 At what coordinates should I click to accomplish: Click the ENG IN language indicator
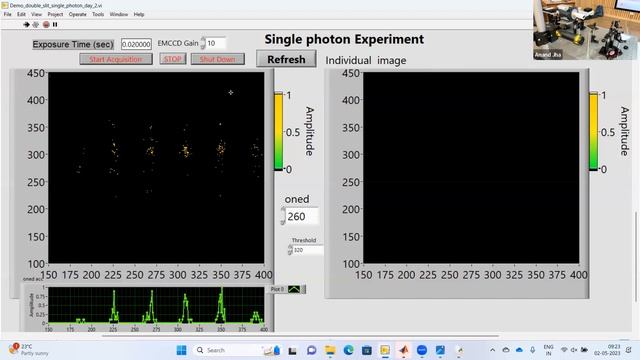pyautogui.click(x=549, y=350)
